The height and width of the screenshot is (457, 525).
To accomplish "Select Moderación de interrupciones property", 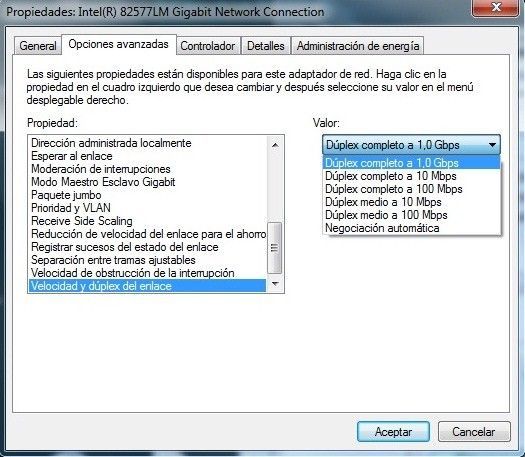I will [147, 169].
